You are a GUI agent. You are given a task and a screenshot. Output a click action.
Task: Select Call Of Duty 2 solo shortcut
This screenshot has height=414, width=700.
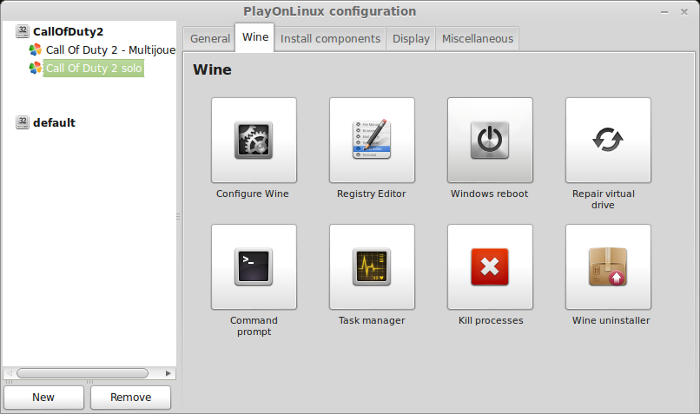pos(93,68)
